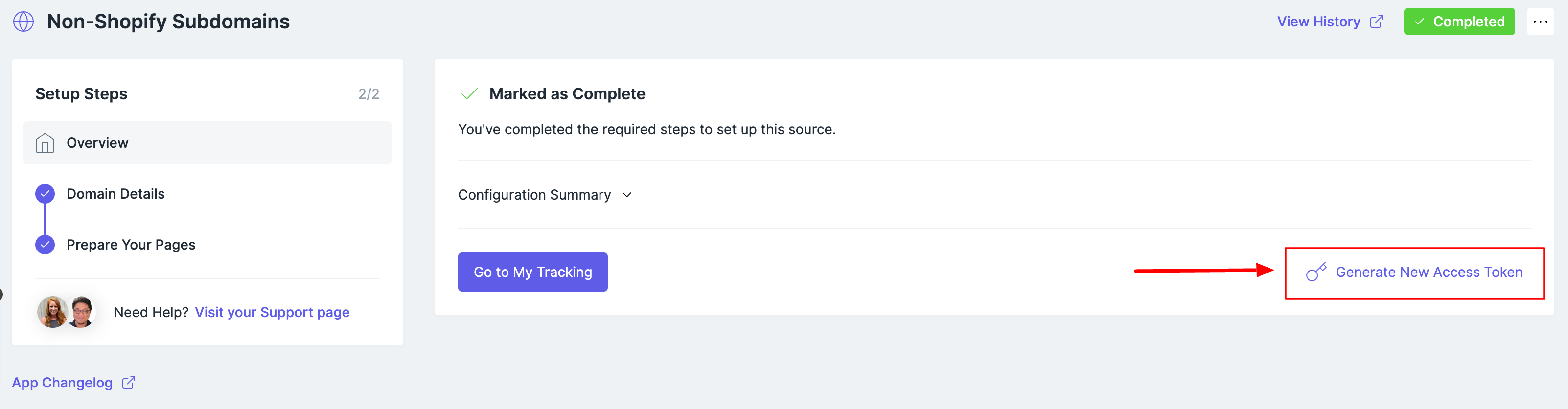Toggle the green Completed status button
The height and width of the screenshot is (409, 1568).
tap(1458, 22)
